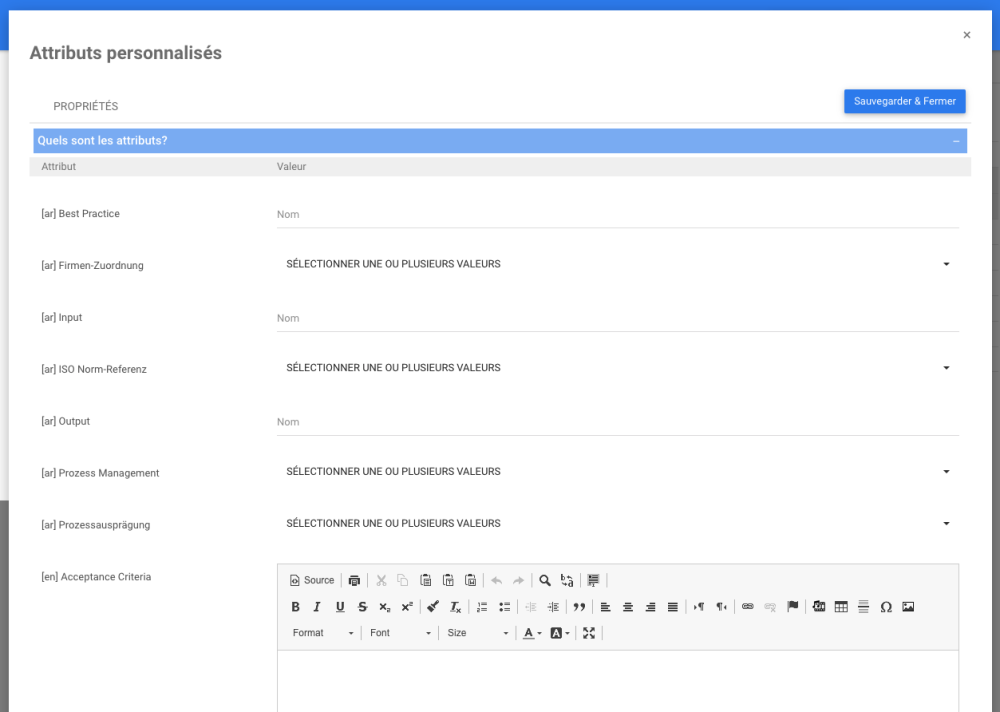Maximize the editor with the expand icon
The image size is (1000, 712).
[x=589, y=633]
